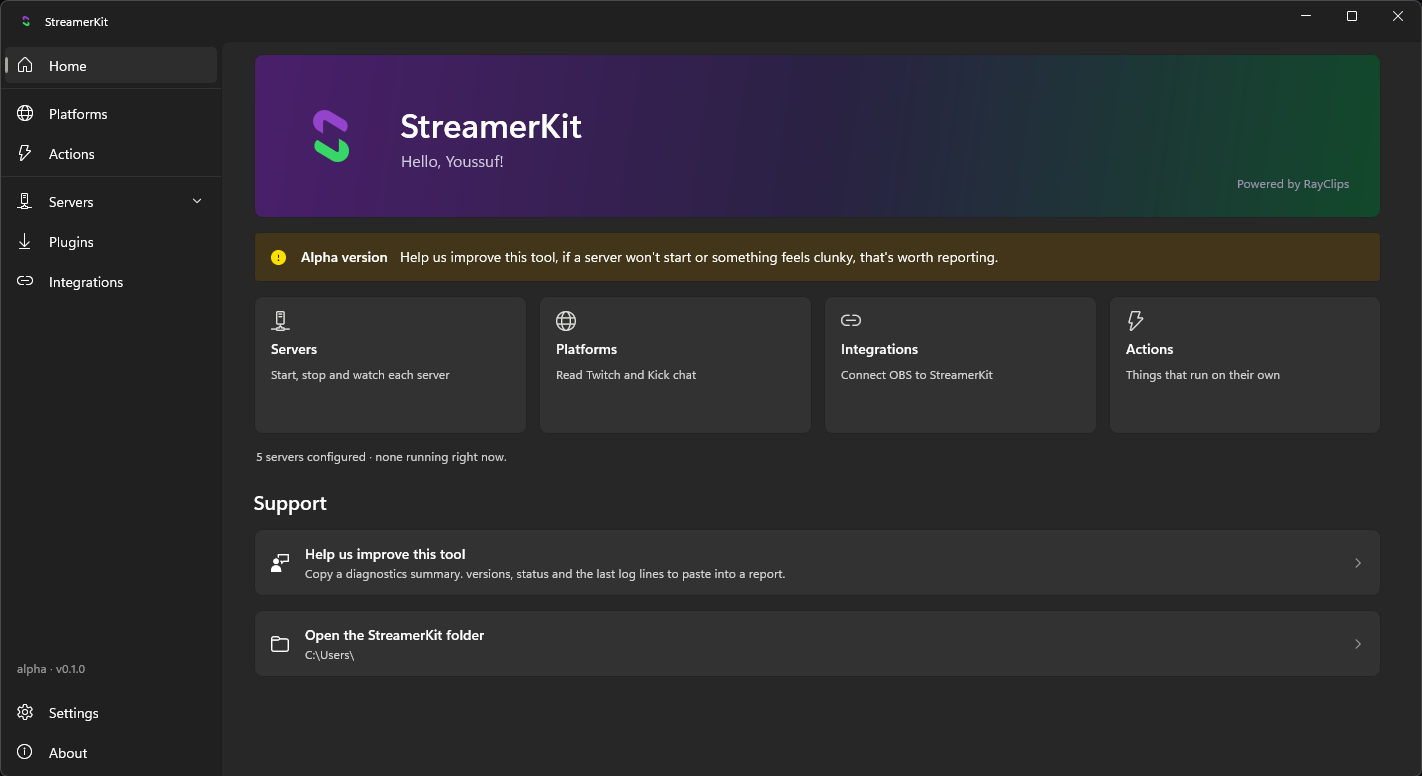The image size is (1422, 776).
Task: Click the globe icon on Platforms card
Action: pyautogui.click(x=566, y=321)
